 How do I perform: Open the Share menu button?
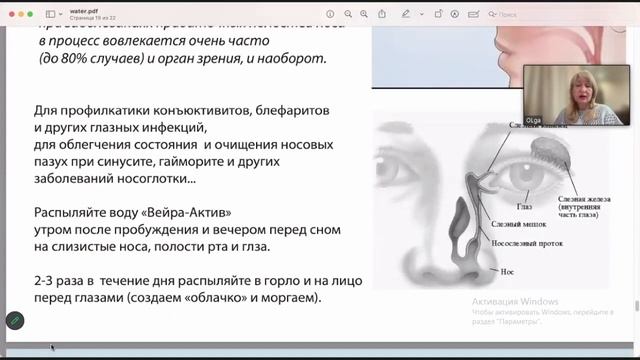tap(382, 14)
